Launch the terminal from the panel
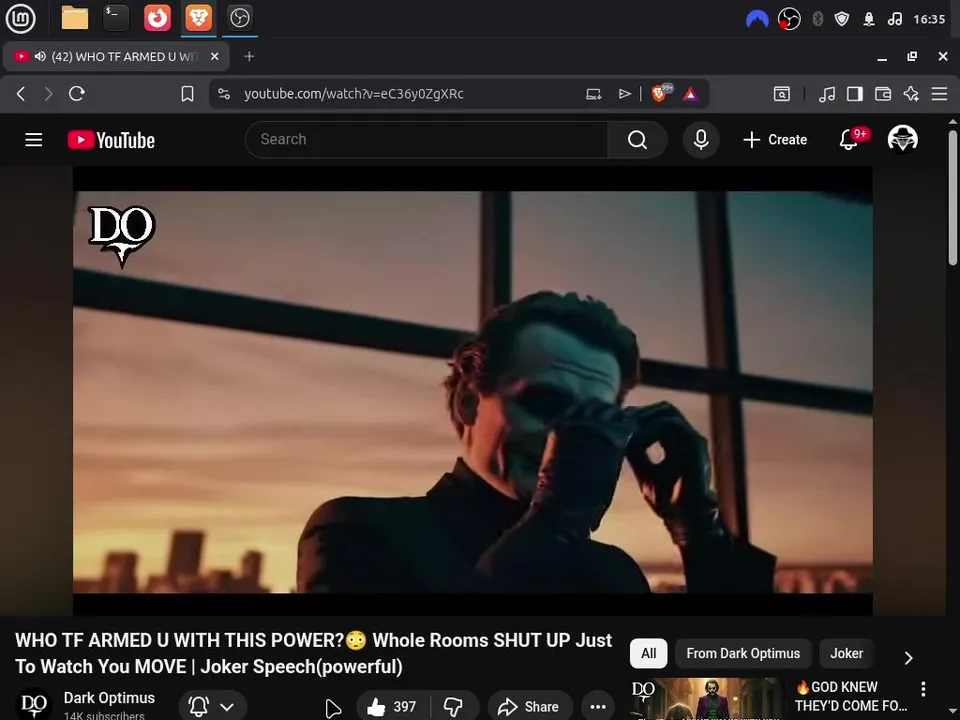The image size is (960, 720). [116, 18]
